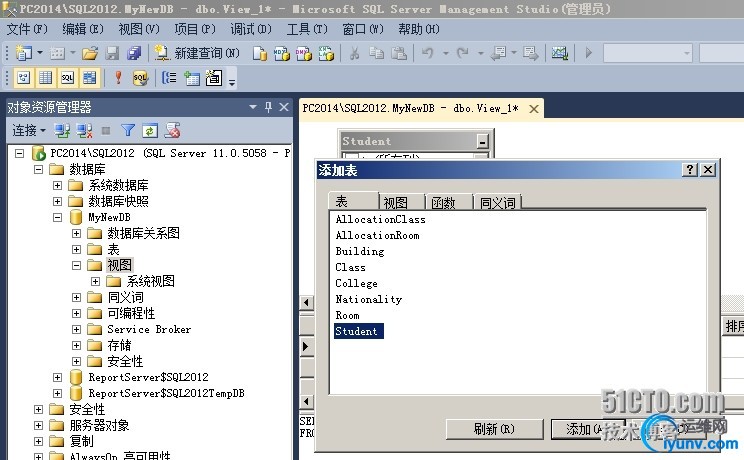
Task: Click the Add New Derived Table icon
Action: [x=214, y=77]
